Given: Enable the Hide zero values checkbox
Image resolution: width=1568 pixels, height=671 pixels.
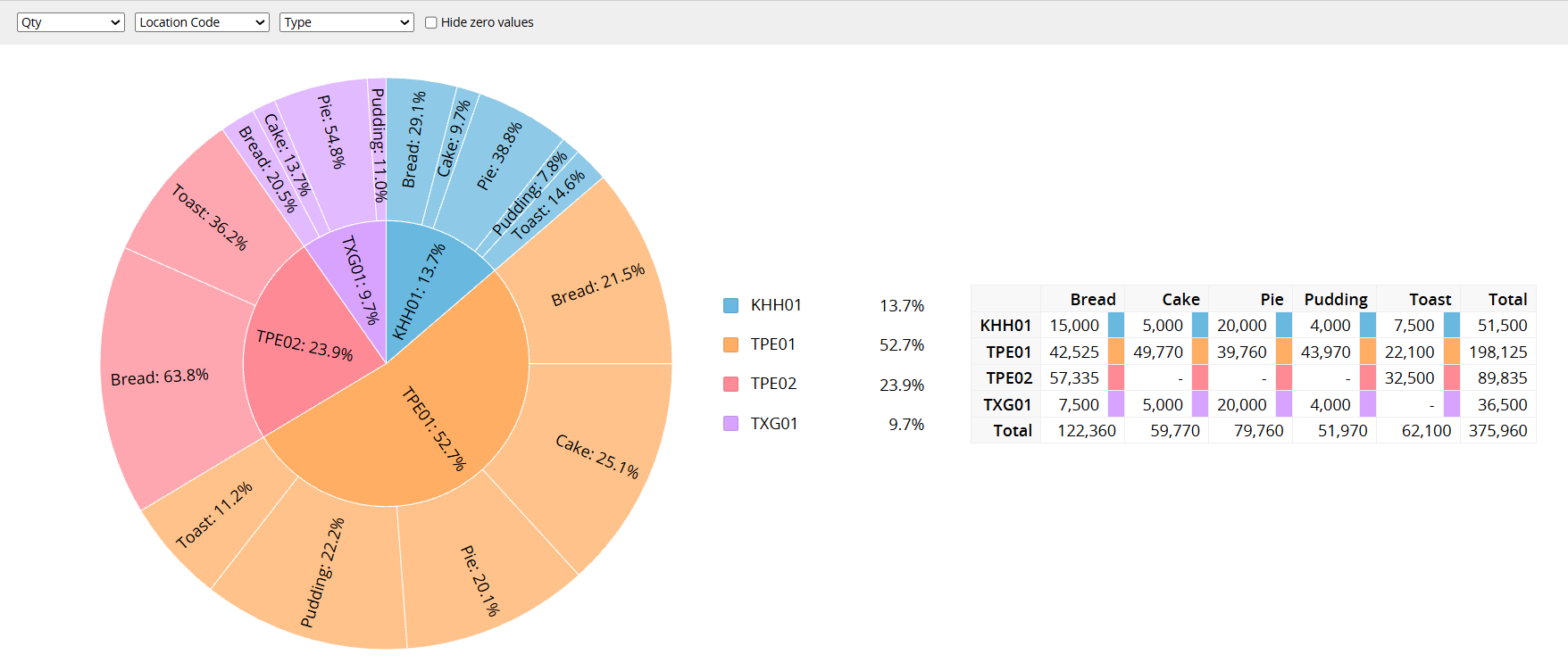Looking at the screenshot, I should pyautogui.click(x=431, y=22).
